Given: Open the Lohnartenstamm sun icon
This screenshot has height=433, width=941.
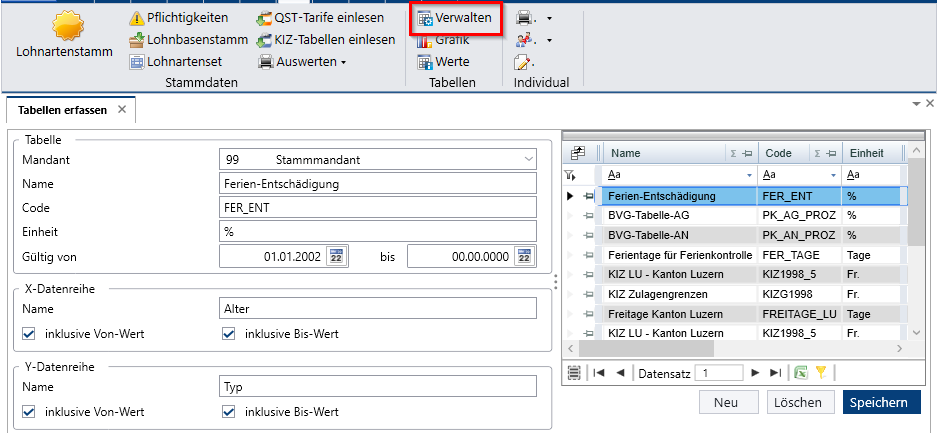Looking at the screenshot, I should pyautogui.click(x=68, y=26).
